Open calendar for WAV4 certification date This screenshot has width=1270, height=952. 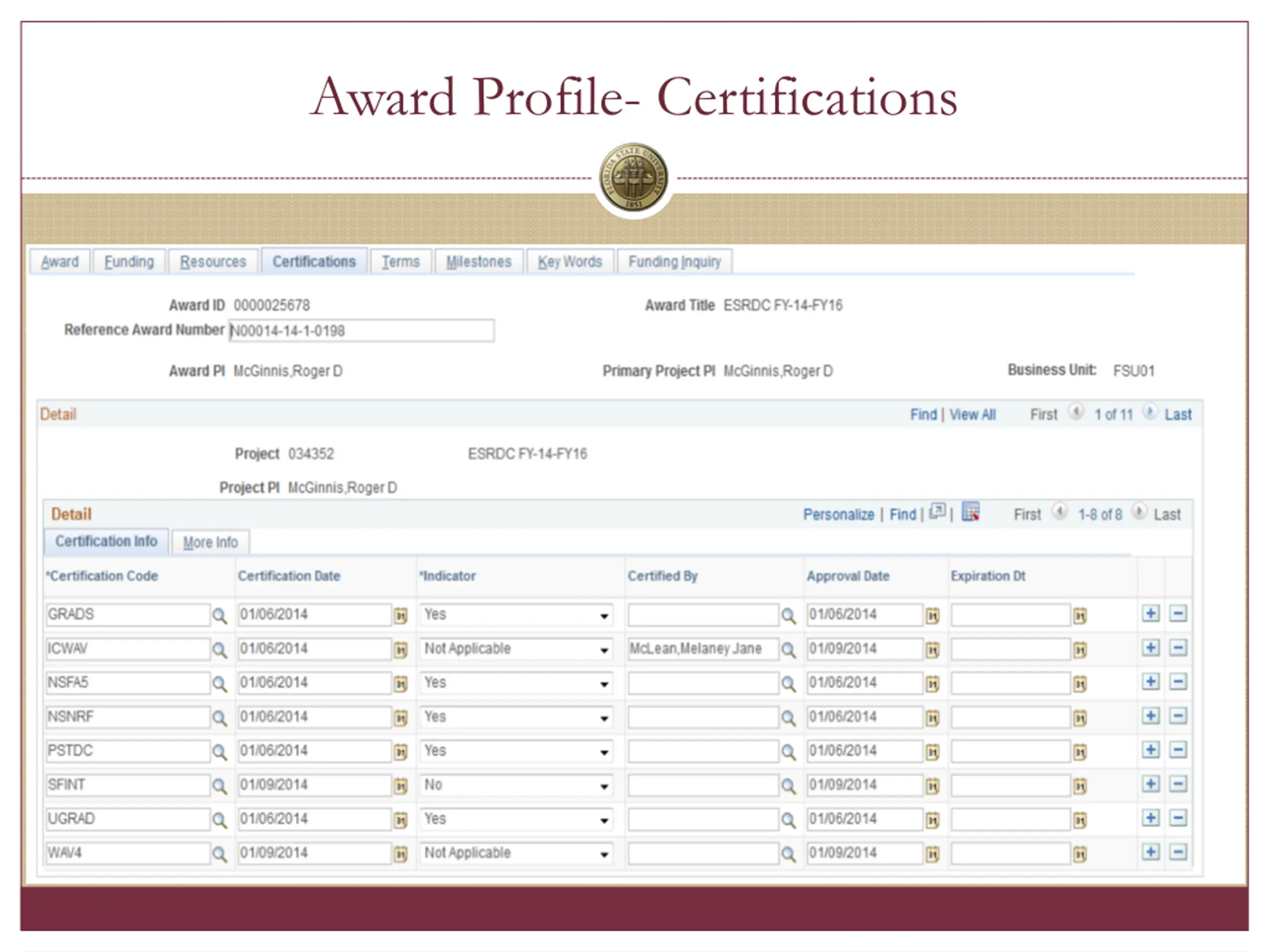coord(401,854)
